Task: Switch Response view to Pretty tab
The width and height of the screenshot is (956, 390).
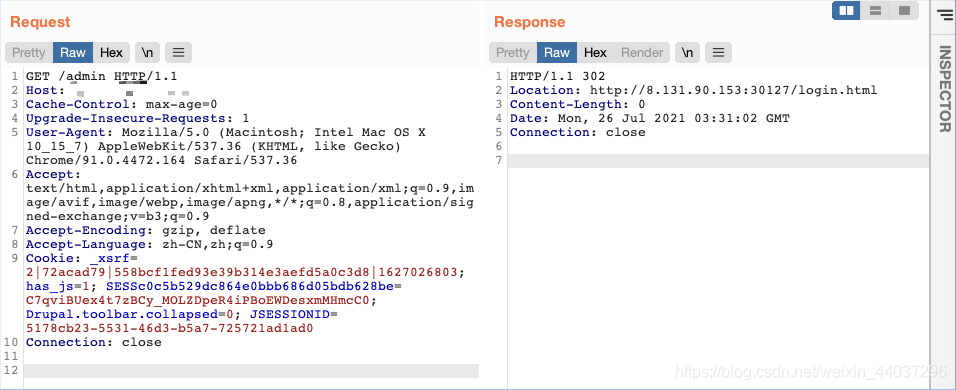Action: 513,52
